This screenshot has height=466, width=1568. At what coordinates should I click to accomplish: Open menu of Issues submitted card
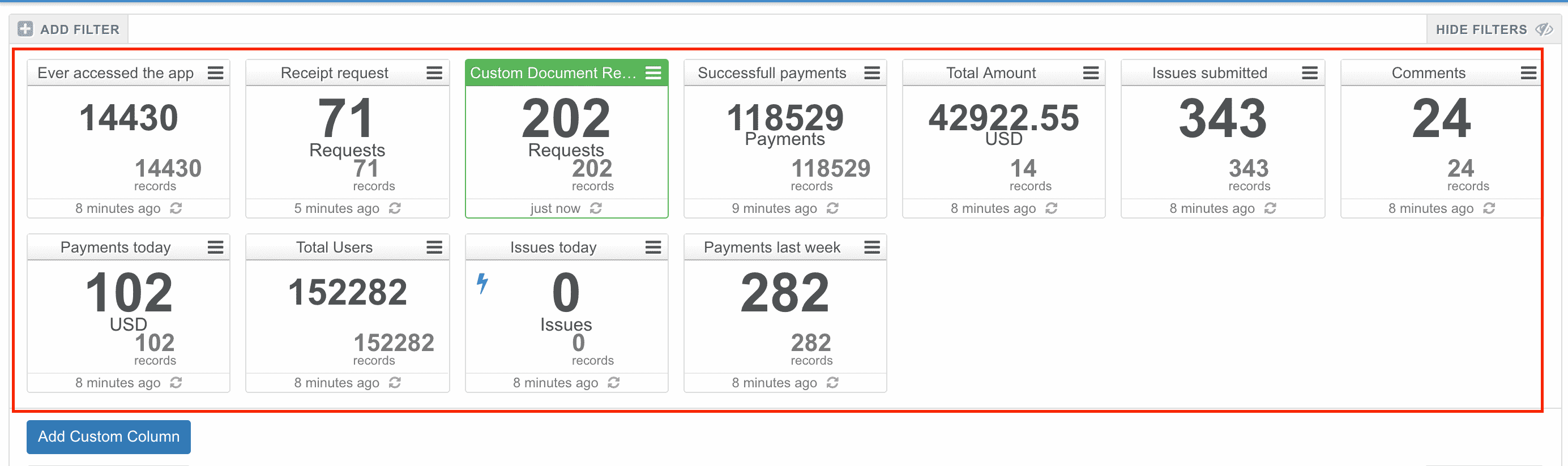point(1310,73)
